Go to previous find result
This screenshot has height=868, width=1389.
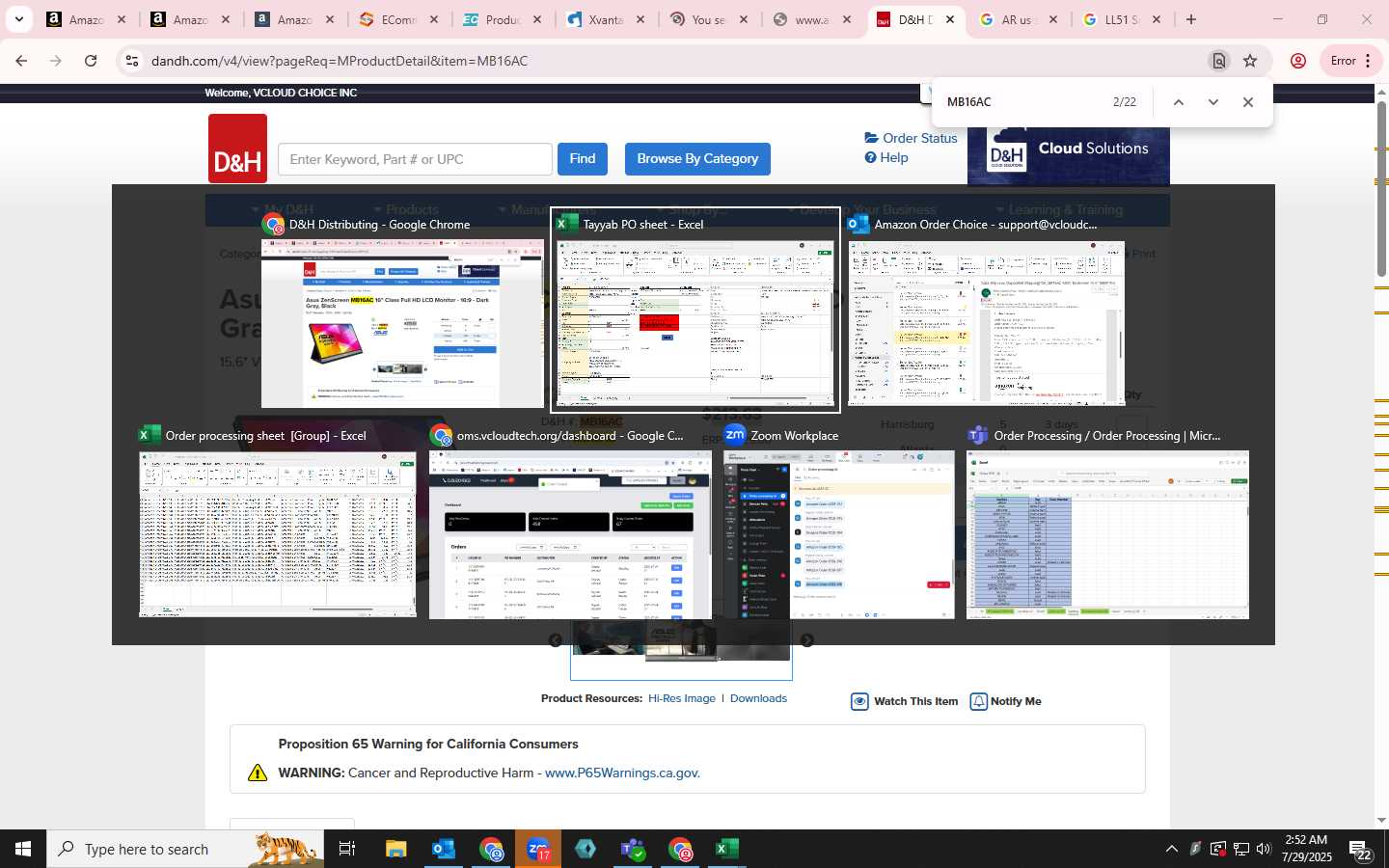point(1178,102)
